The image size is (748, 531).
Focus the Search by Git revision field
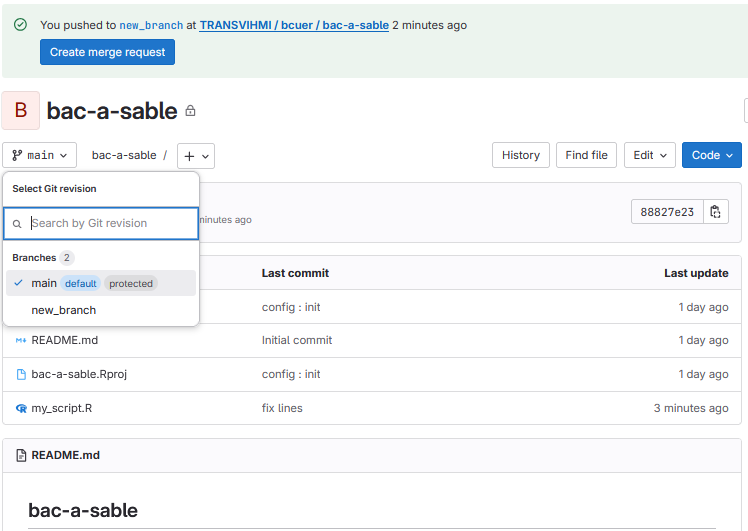click(x=110, y=224)
